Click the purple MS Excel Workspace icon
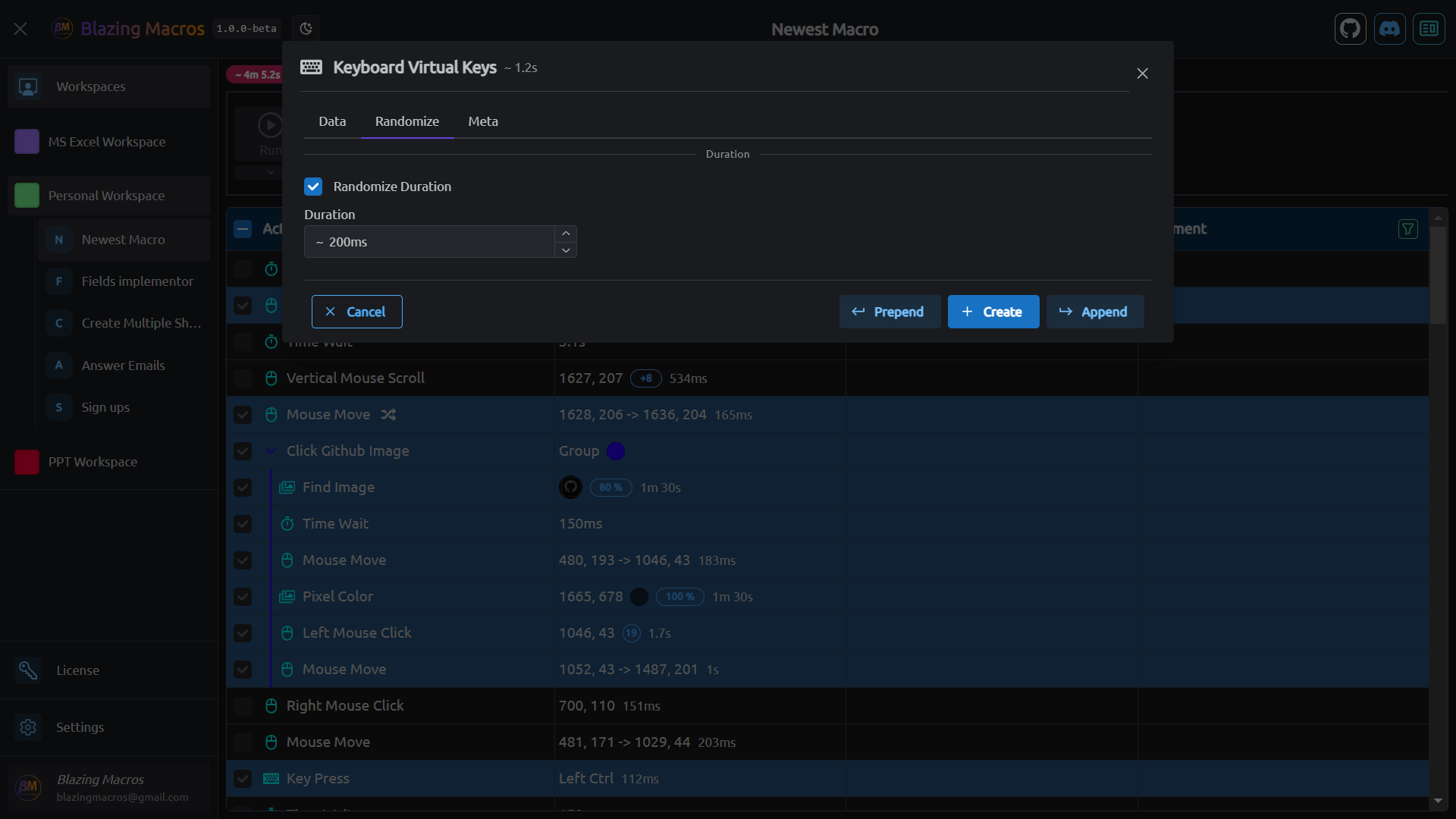This screenshot has height=819, width=1456. click(x=27, y=142)
